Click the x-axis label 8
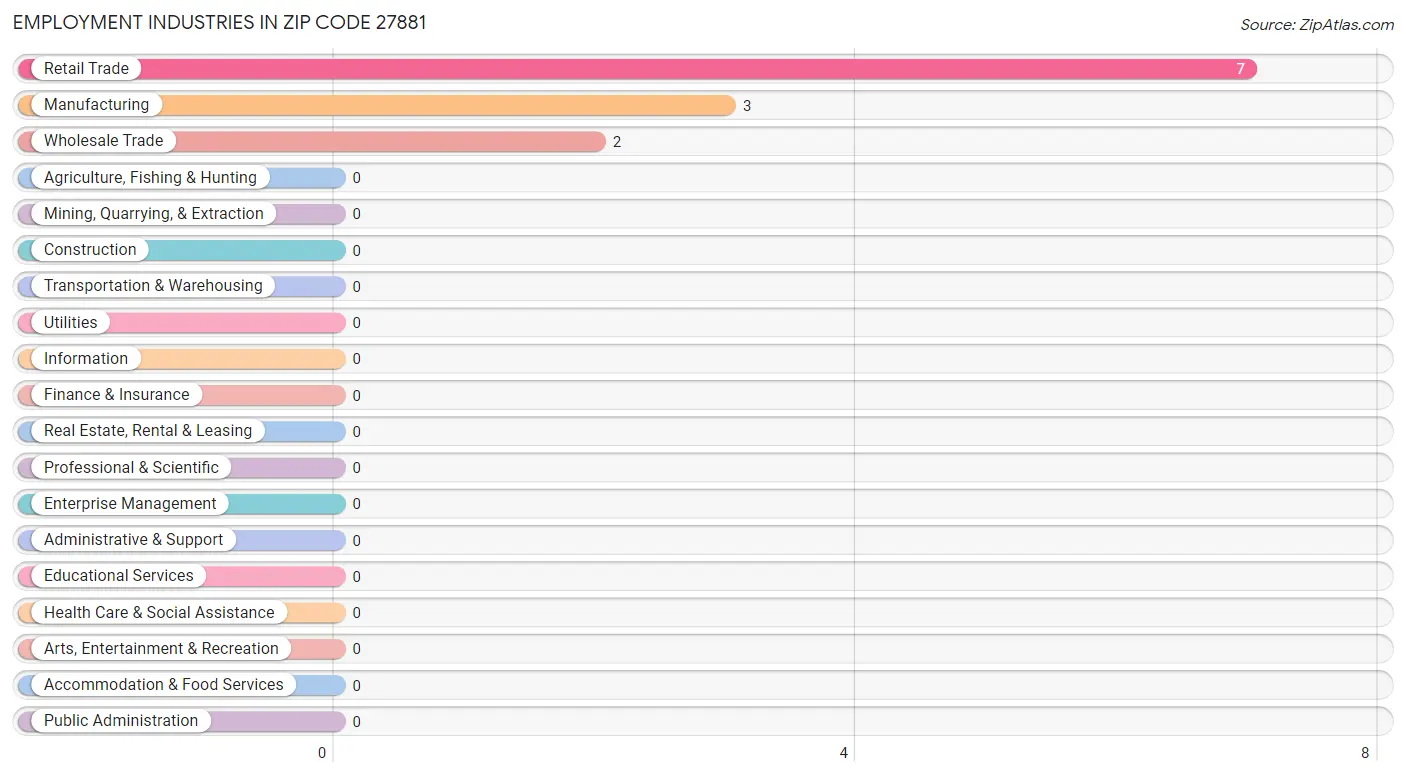 point(1365,753)
